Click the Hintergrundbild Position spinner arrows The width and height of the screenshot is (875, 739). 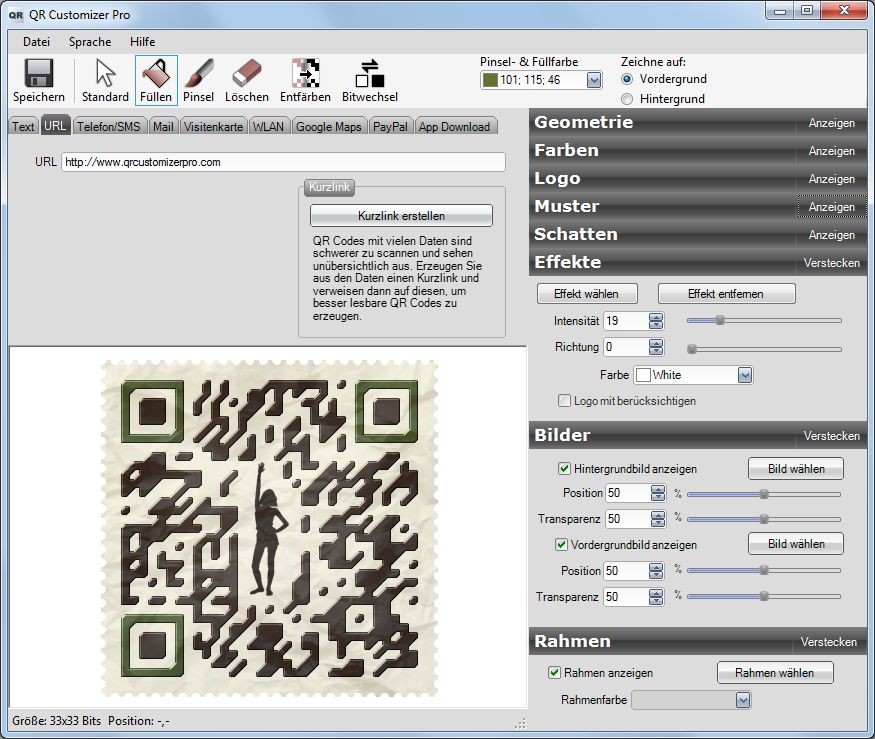(658, 493)
